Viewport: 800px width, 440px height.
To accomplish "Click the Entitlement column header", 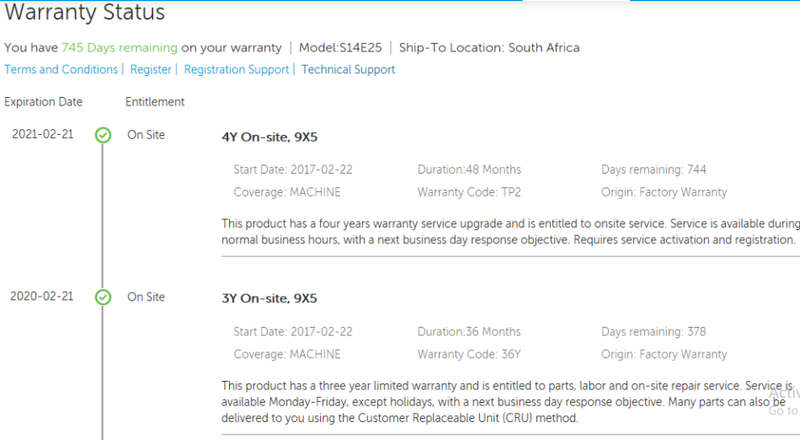I will pyautogui.click(x=155, y=102).
